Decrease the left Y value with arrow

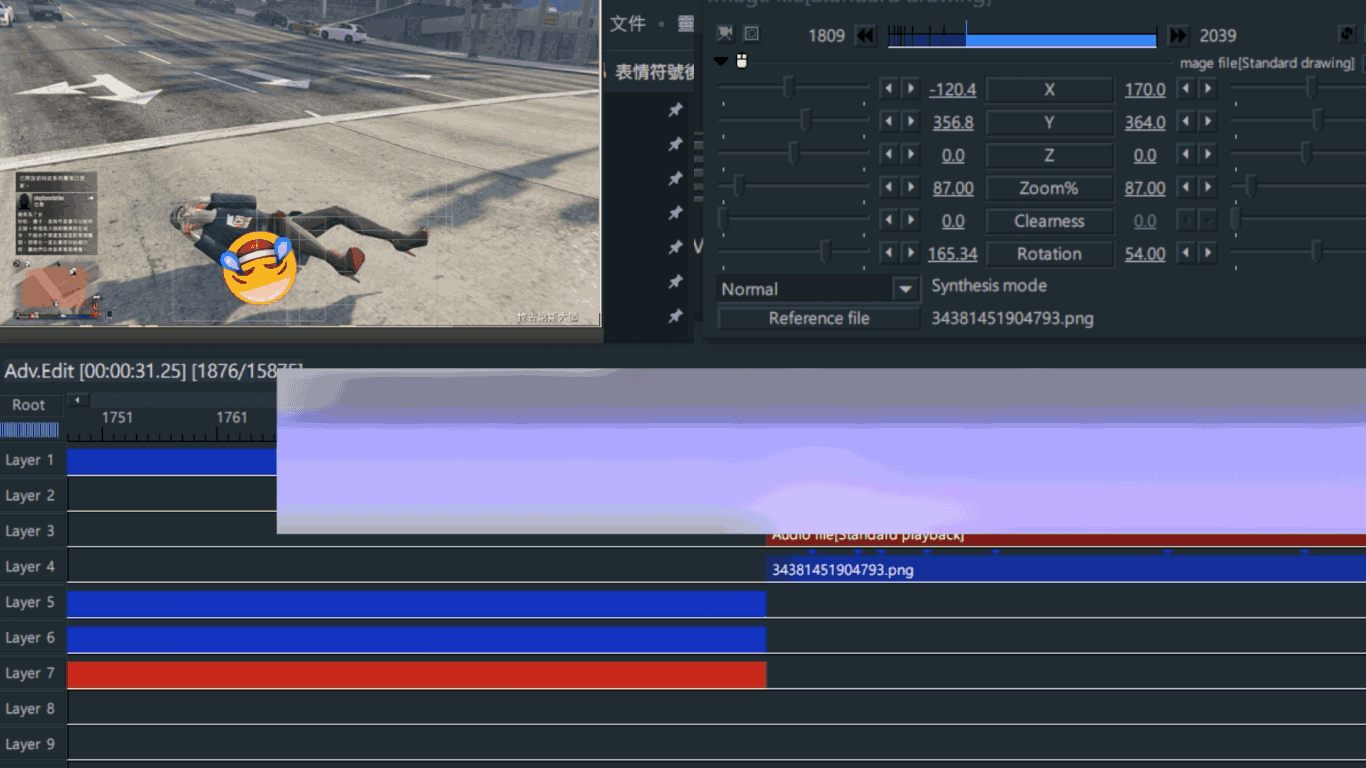click(x=888, y=122)
